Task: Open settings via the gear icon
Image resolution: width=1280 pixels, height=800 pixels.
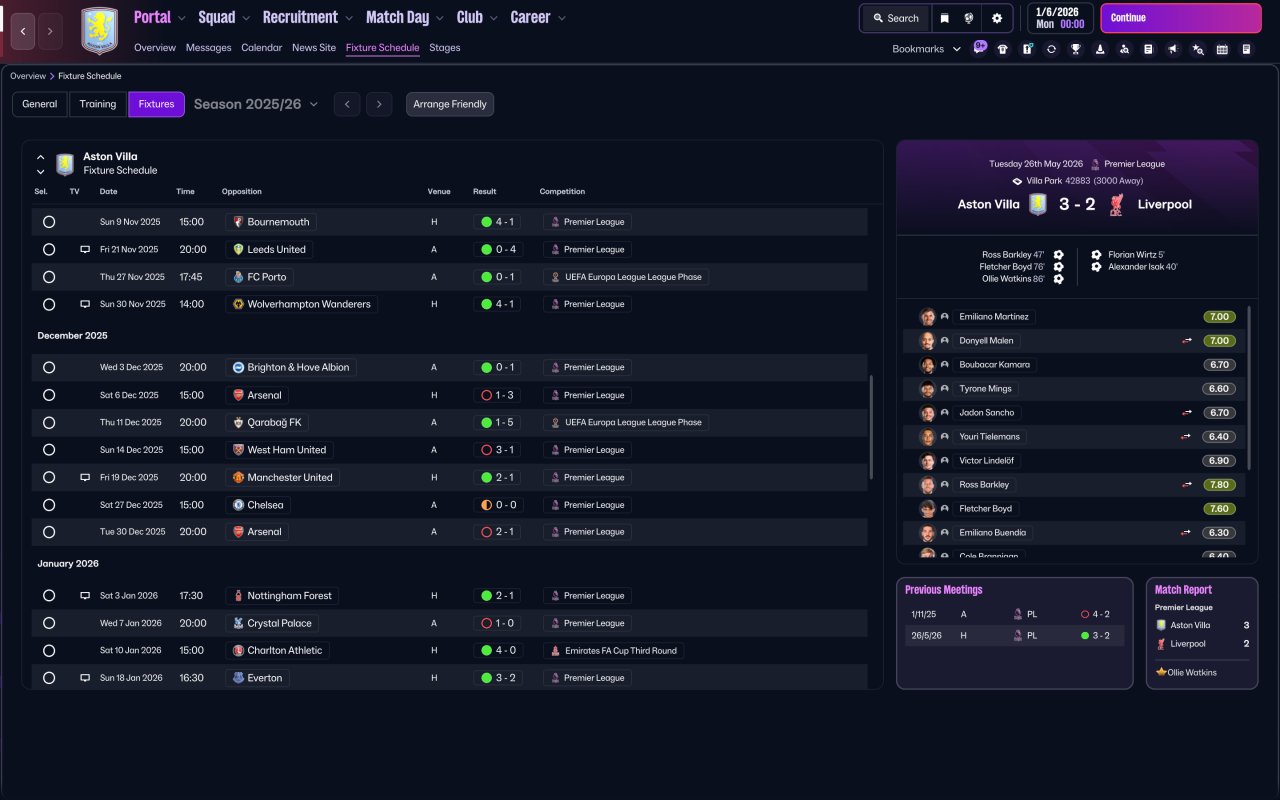Action: [x=997, y=18]
